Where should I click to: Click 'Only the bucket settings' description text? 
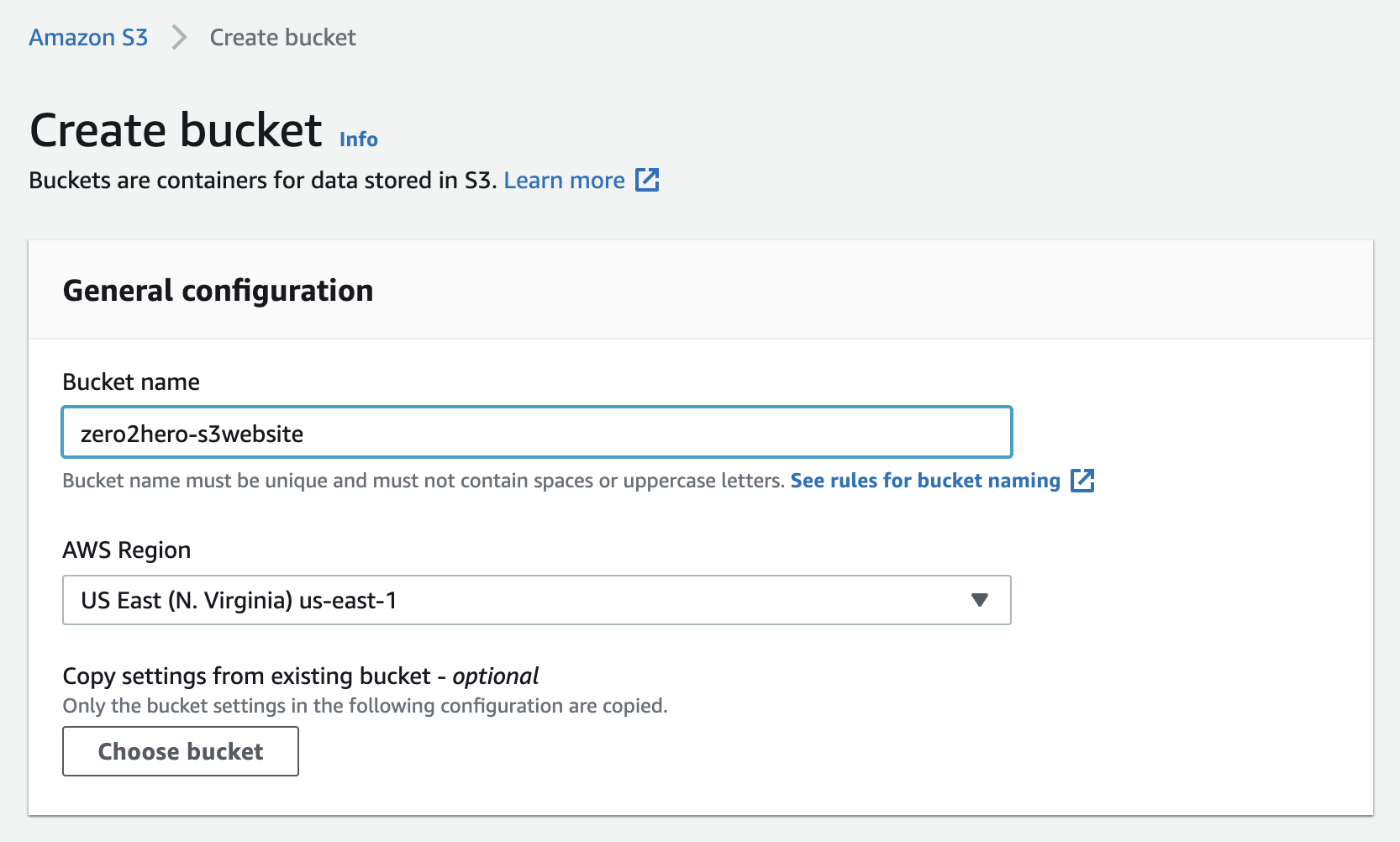tap(366, 706)
